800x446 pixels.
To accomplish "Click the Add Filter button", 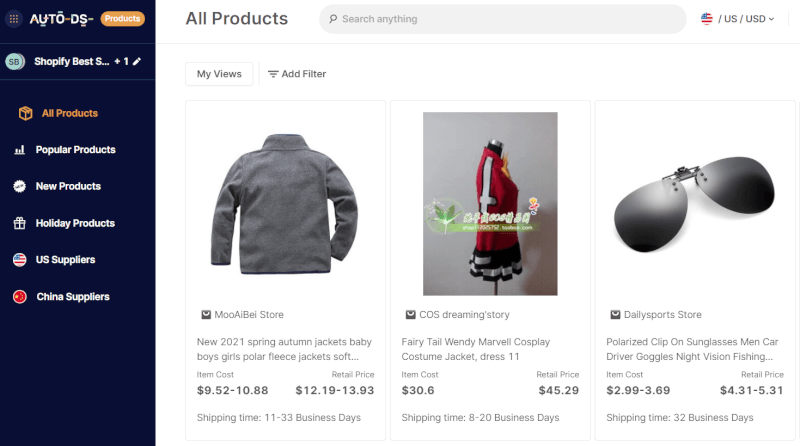I will 296,74.
